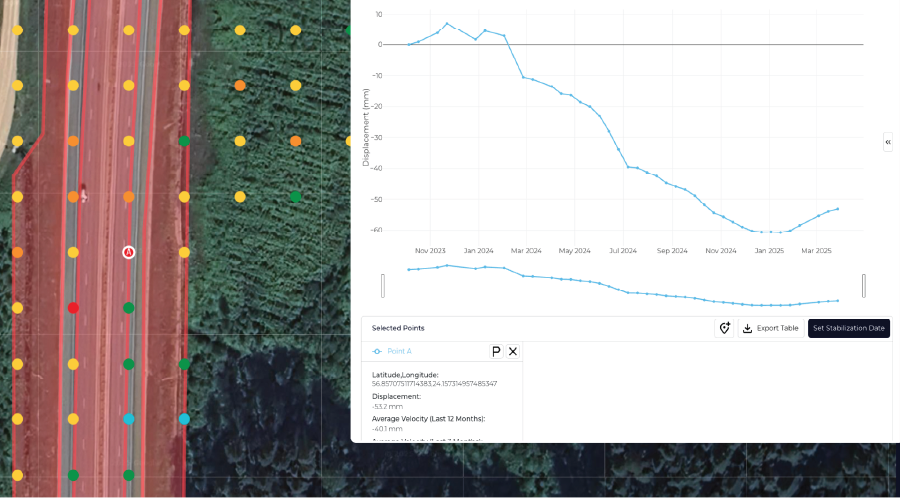
Task: Select the green point in the forest area
Action: (x=295, y=197)
